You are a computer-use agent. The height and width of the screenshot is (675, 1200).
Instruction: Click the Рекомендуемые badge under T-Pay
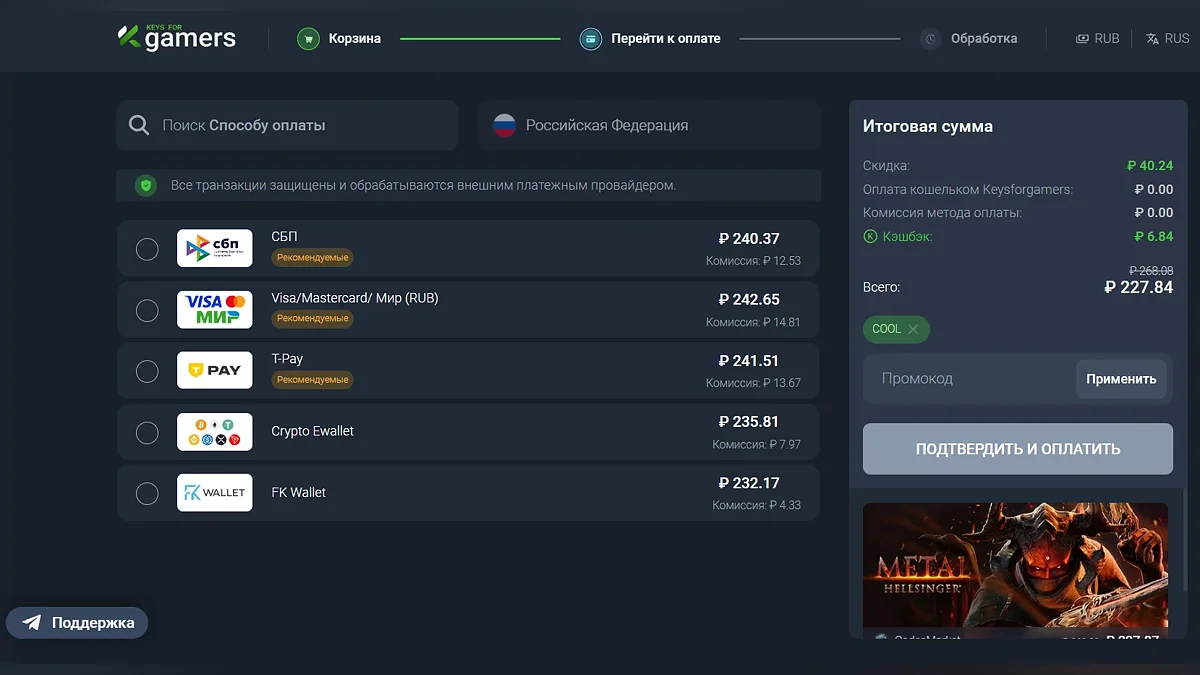tap(312, 380)
